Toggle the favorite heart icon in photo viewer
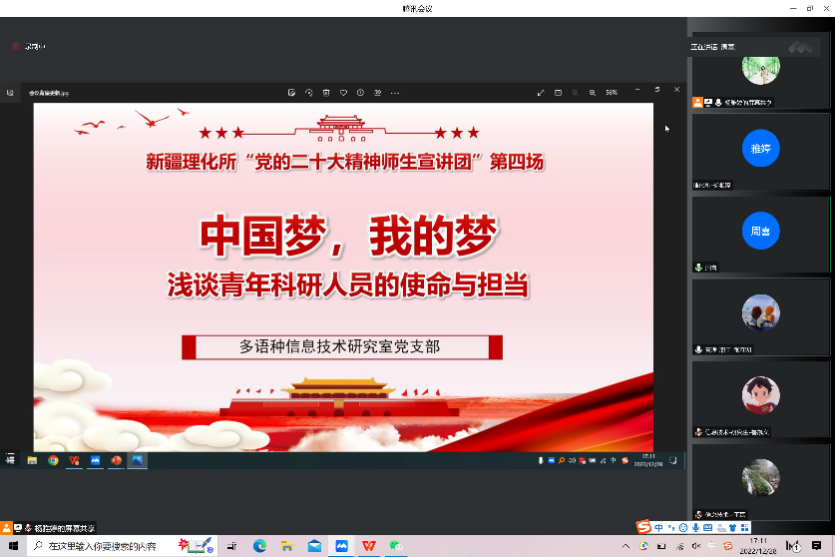This screenshot has height=557, width=835. click(343, 92)
